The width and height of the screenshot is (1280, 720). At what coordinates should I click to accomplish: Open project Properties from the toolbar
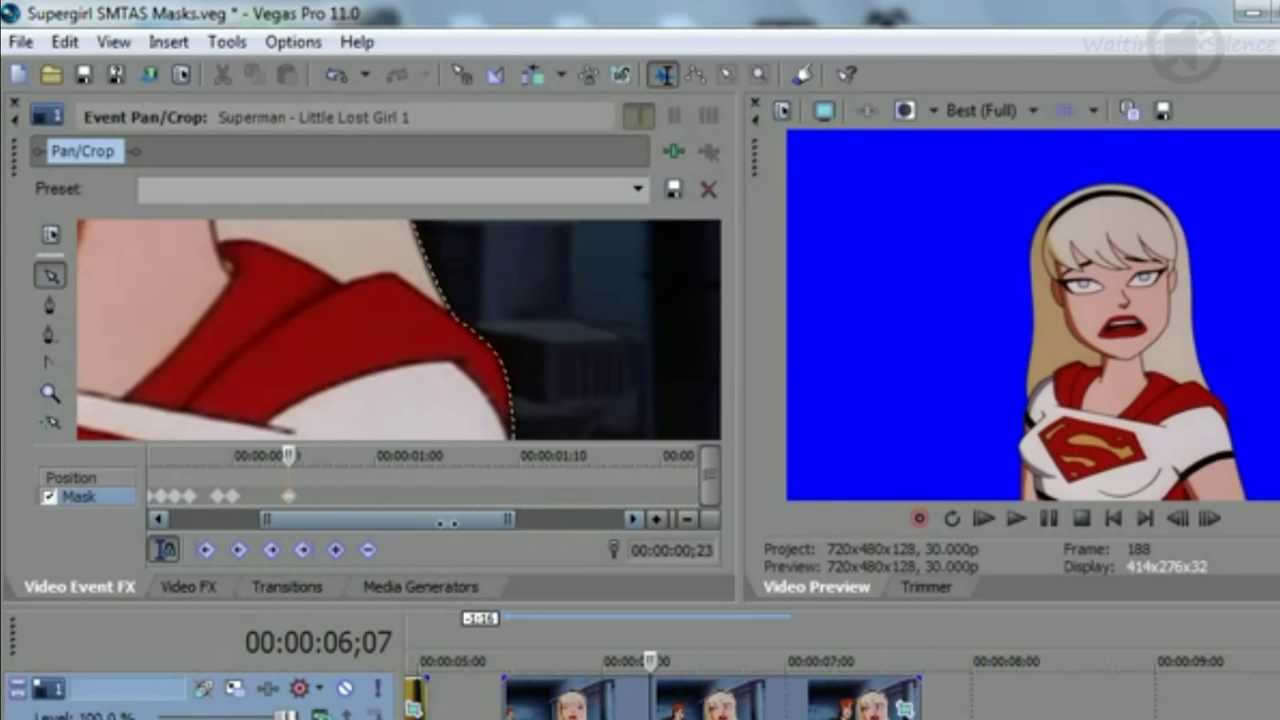181,75
